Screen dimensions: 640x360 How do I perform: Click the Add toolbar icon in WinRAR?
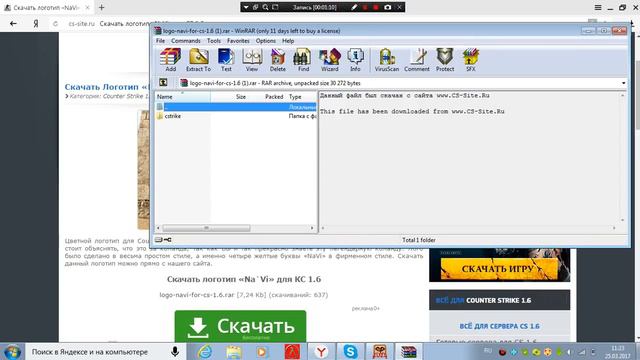pyautogui.click(x=171, y=60)
